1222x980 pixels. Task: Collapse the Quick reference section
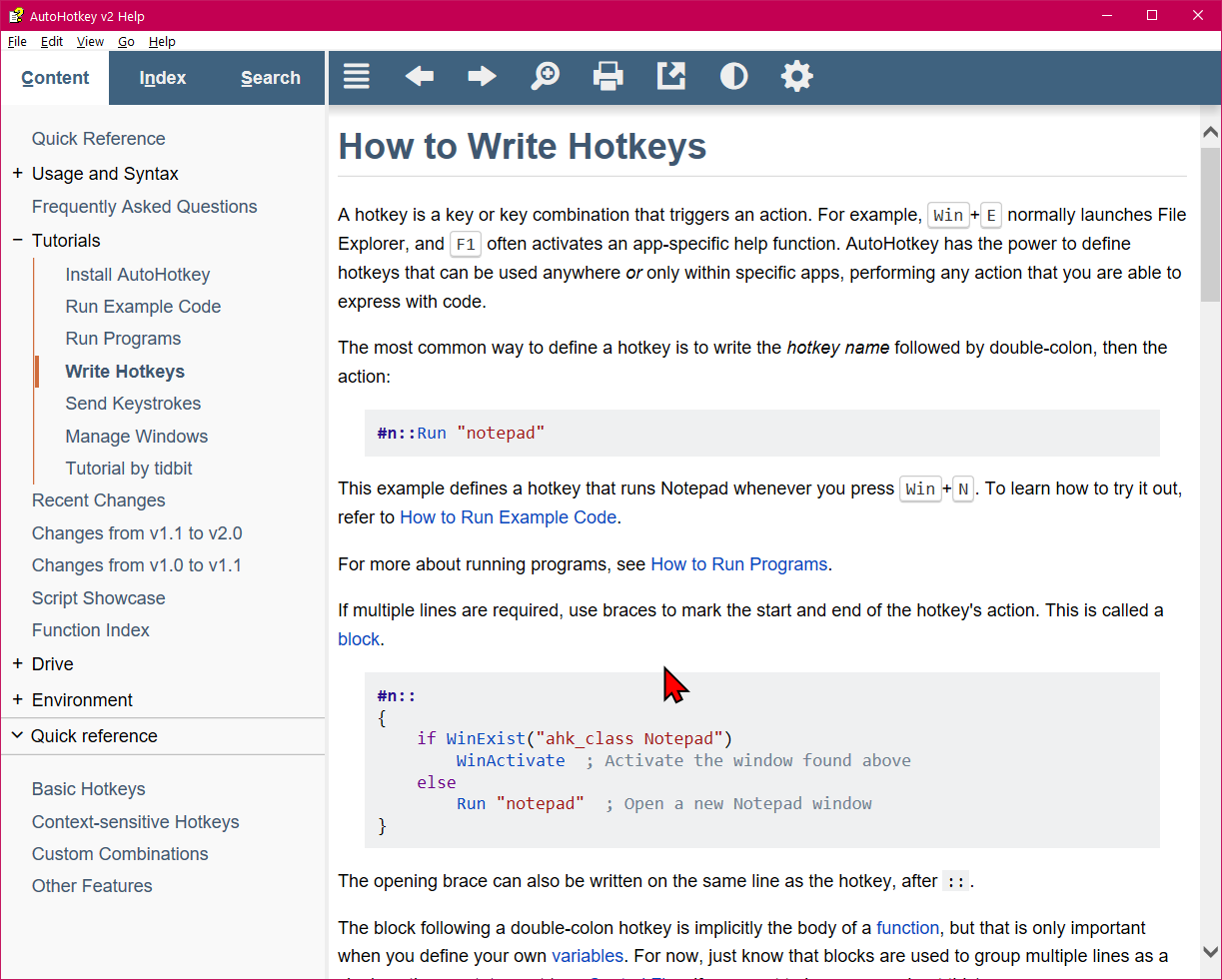click(15, 735)
